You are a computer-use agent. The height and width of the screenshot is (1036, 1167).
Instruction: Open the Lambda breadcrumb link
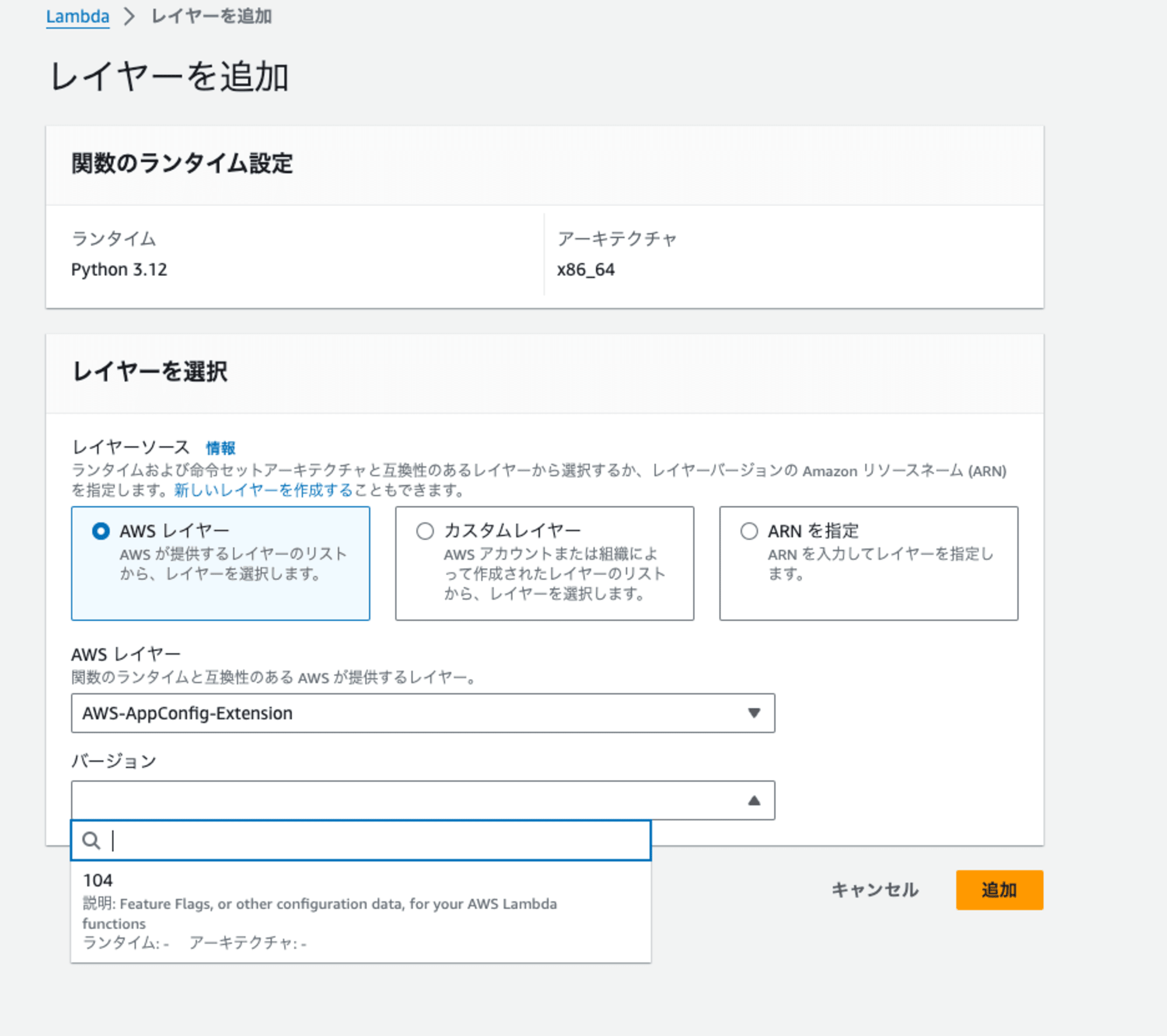pos(78,16)
